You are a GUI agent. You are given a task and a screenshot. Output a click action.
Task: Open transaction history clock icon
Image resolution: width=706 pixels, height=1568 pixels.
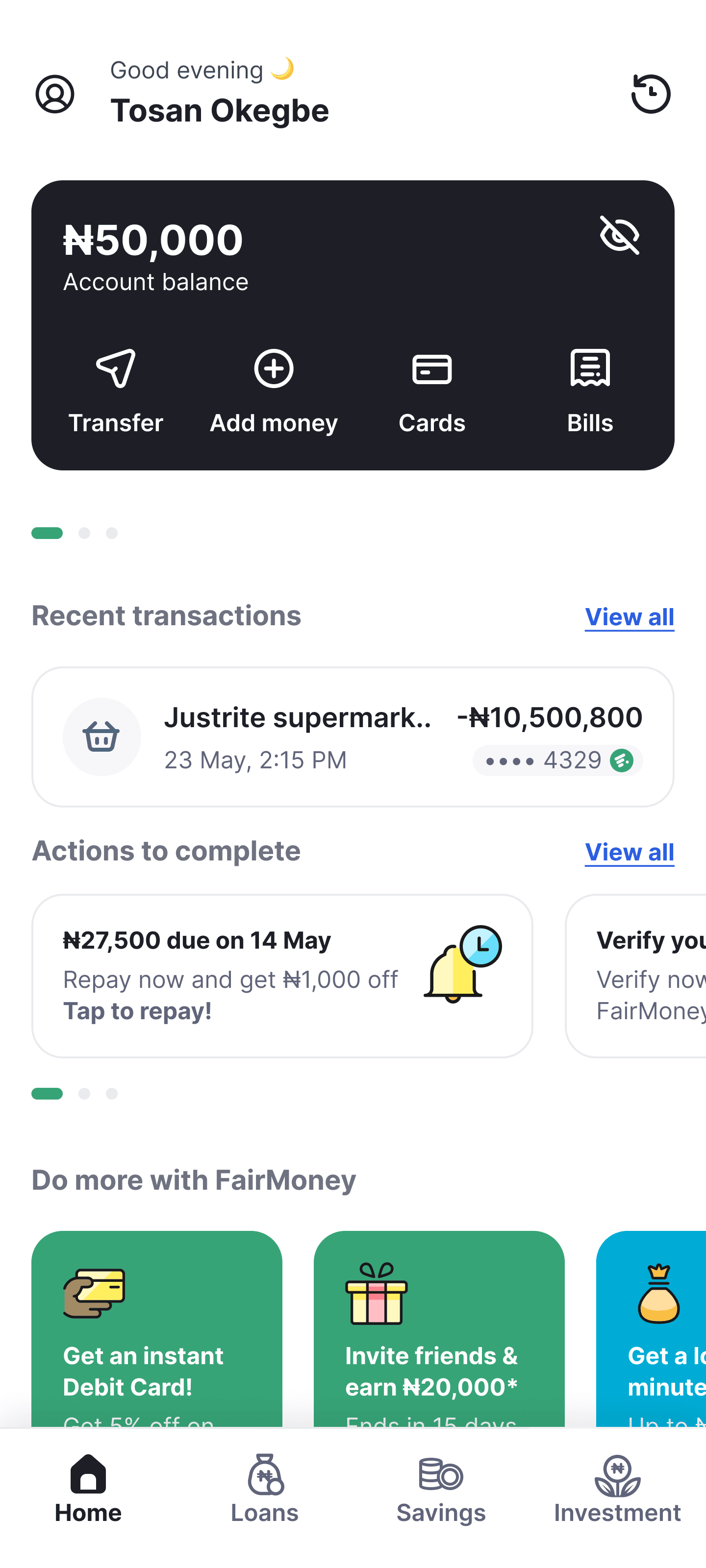[651, 95]
